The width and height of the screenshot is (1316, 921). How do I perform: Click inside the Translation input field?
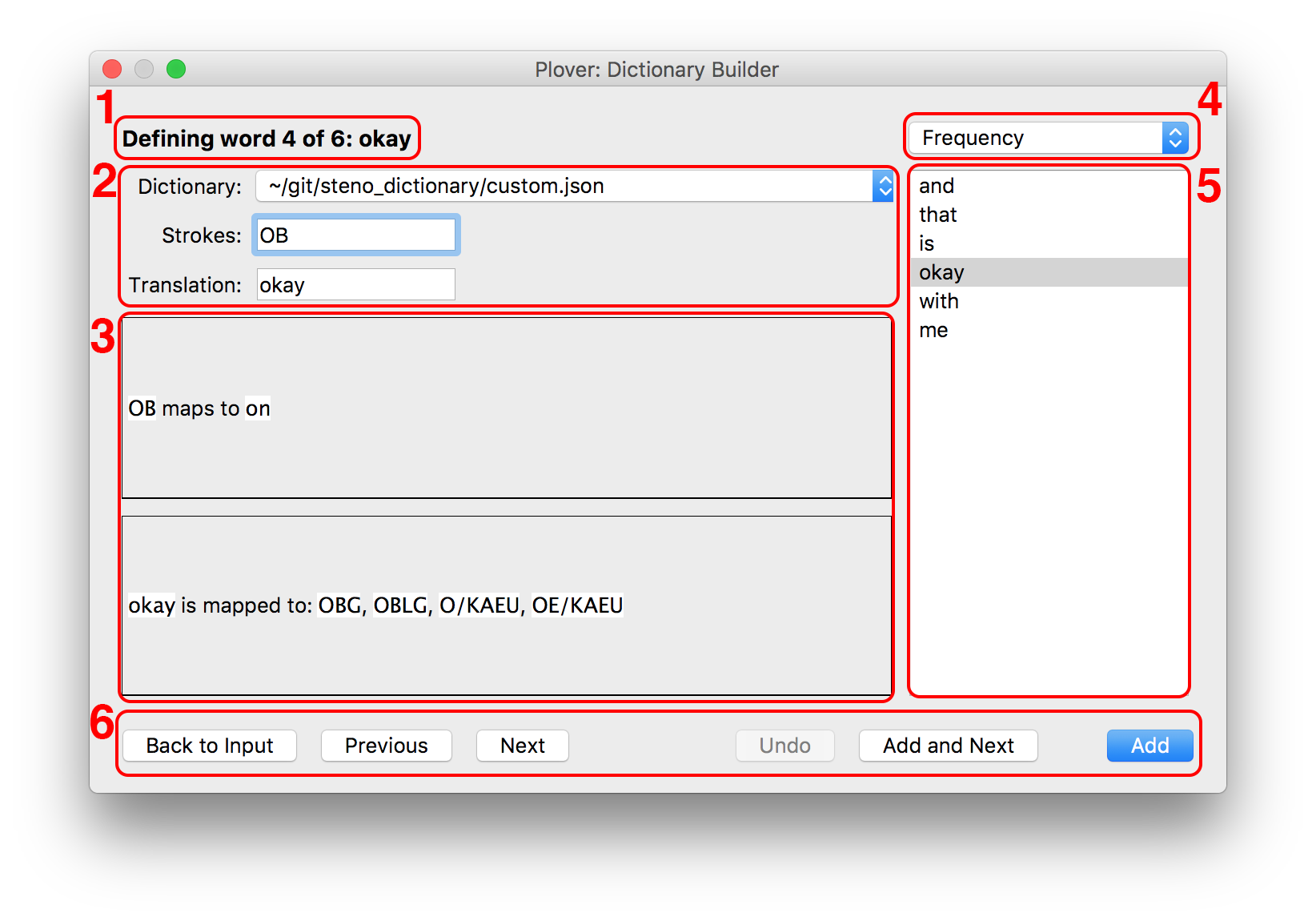355,284
